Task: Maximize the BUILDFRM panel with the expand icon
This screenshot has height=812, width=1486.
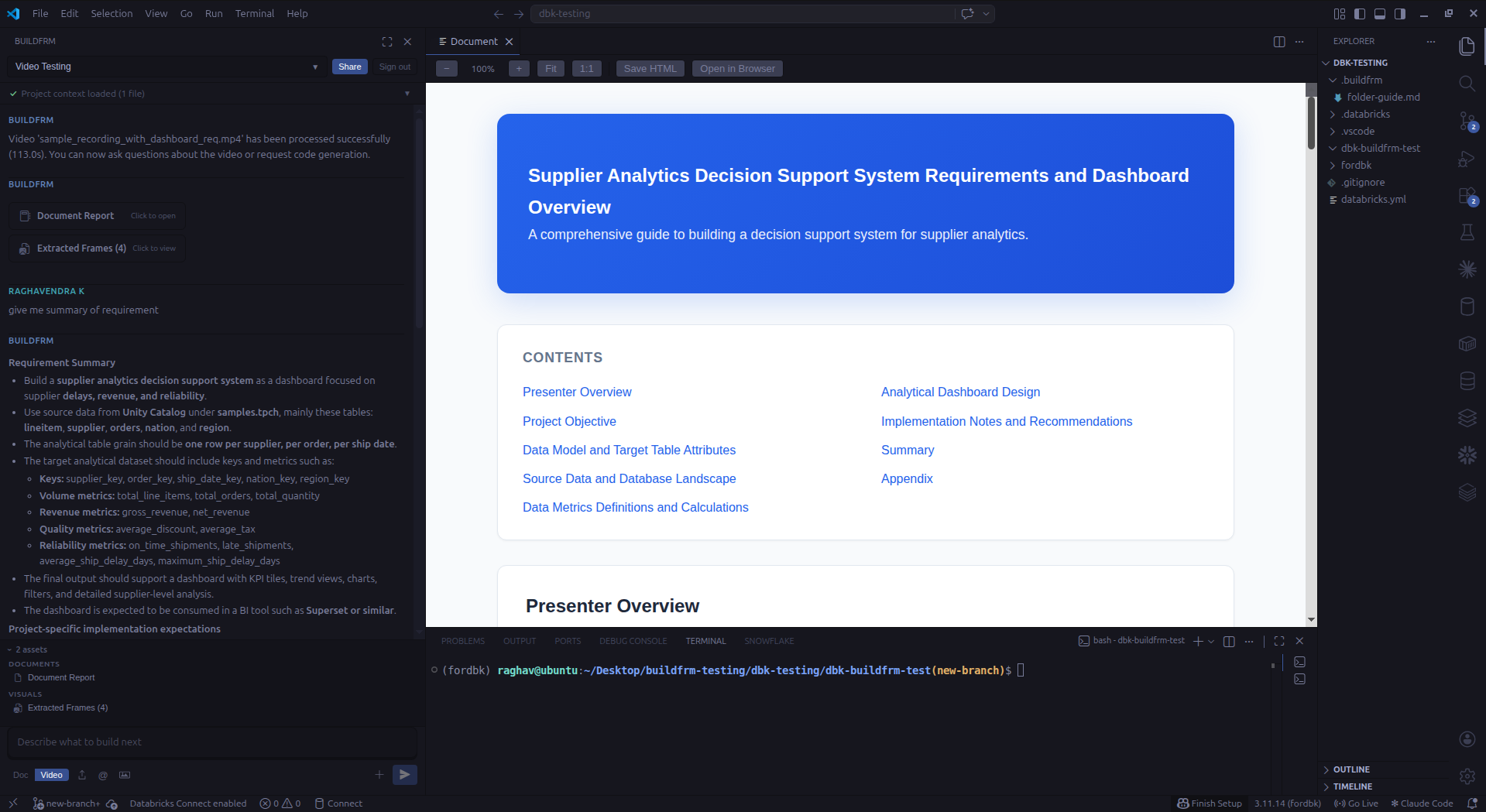Action: tap(387, 42)
